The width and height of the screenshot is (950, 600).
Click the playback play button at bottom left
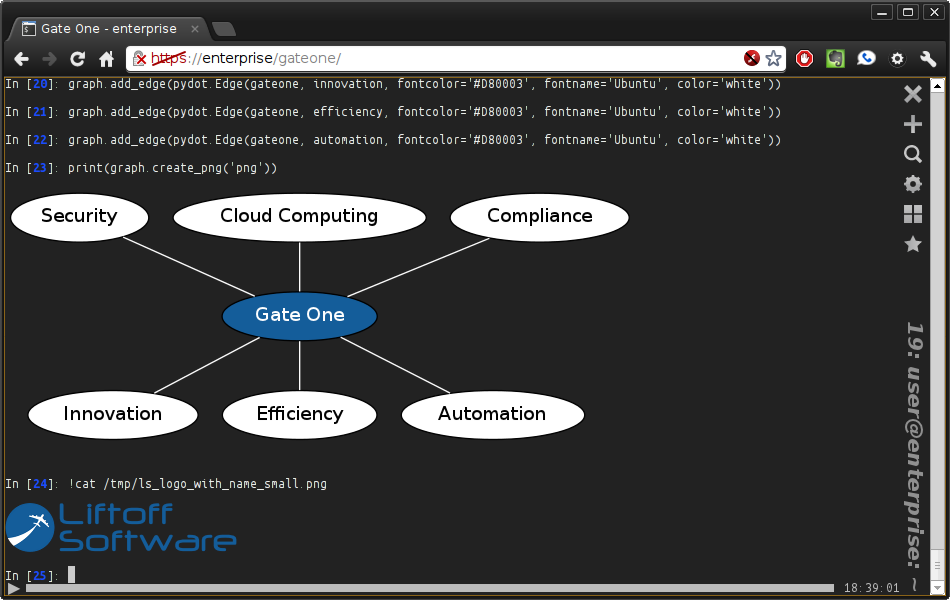(x=13, y=588)
